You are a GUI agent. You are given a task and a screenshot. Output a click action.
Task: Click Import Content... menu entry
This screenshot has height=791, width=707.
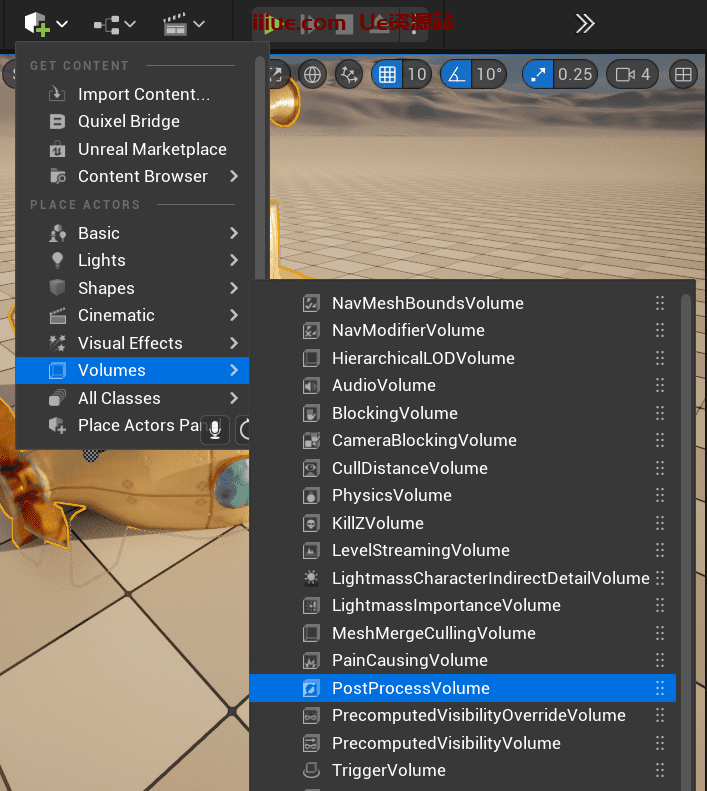pyautogui.click(x=144, y=95)
